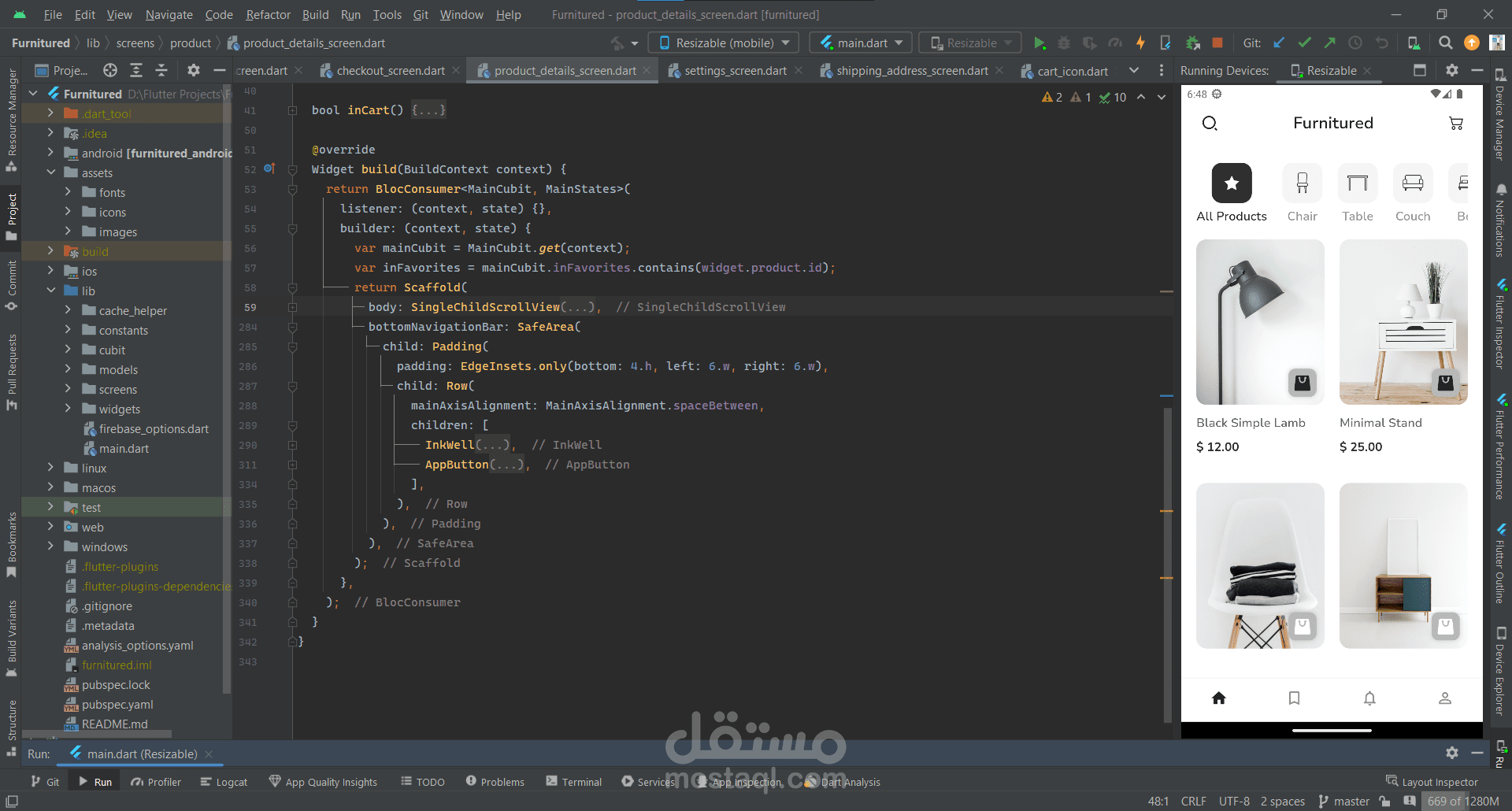
Task: Open the warnings and errors inspection widget
Action: click(1084, 98)
